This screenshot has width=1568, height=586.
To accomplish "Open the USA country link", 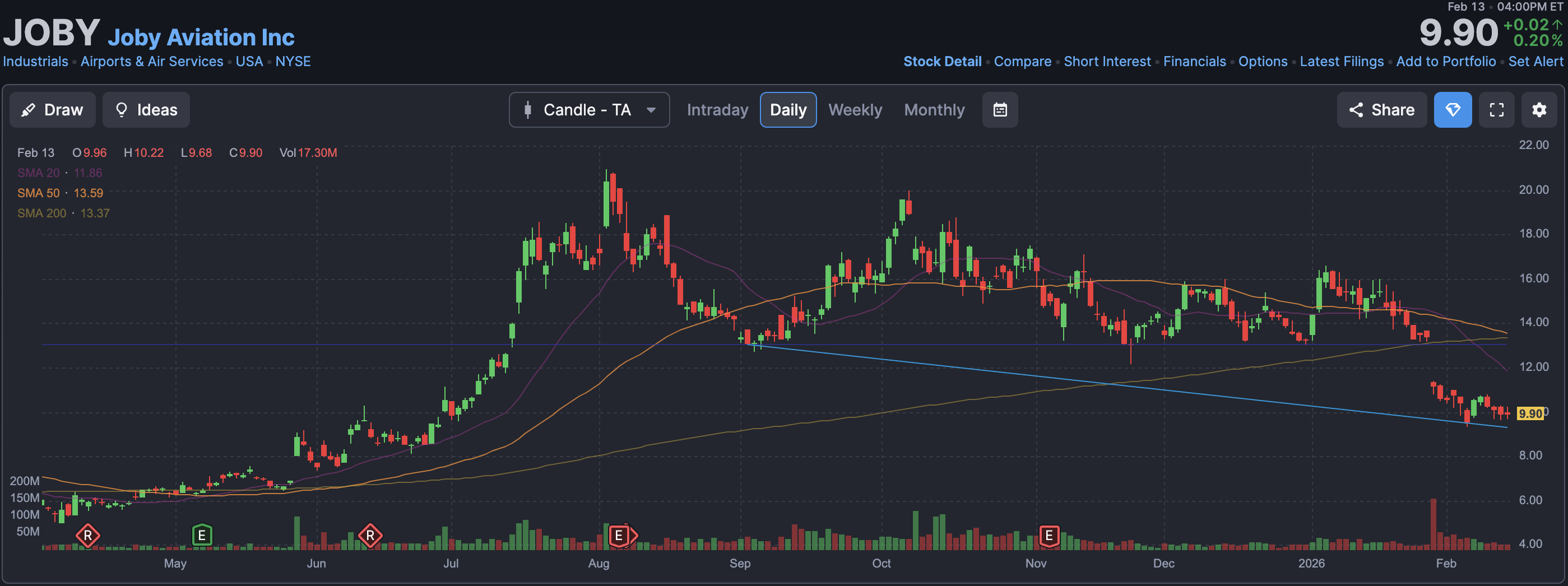I will pos(249,62).
